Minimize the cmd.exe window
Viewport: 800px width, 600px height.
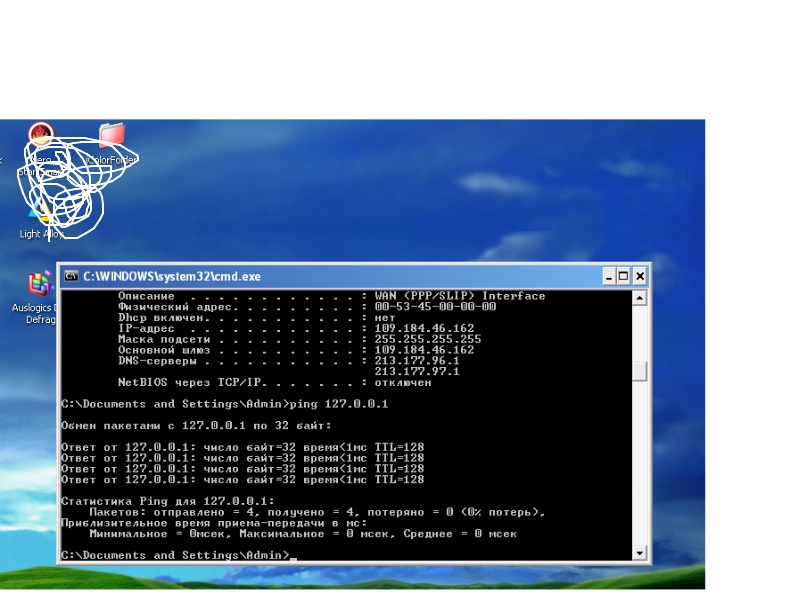608,277
